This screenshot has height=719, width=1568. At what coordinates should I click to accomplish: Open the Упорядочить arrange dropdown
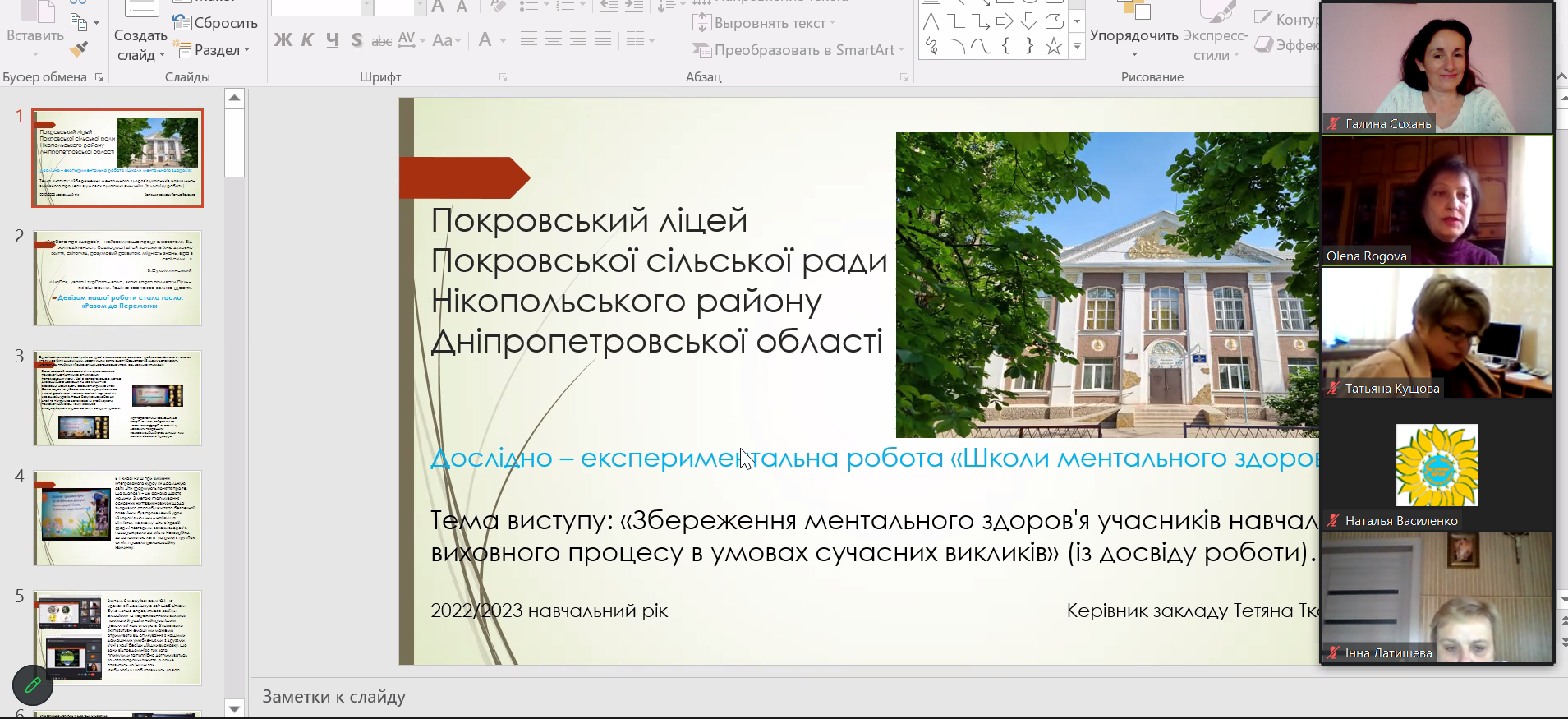tap(1133, 45)
